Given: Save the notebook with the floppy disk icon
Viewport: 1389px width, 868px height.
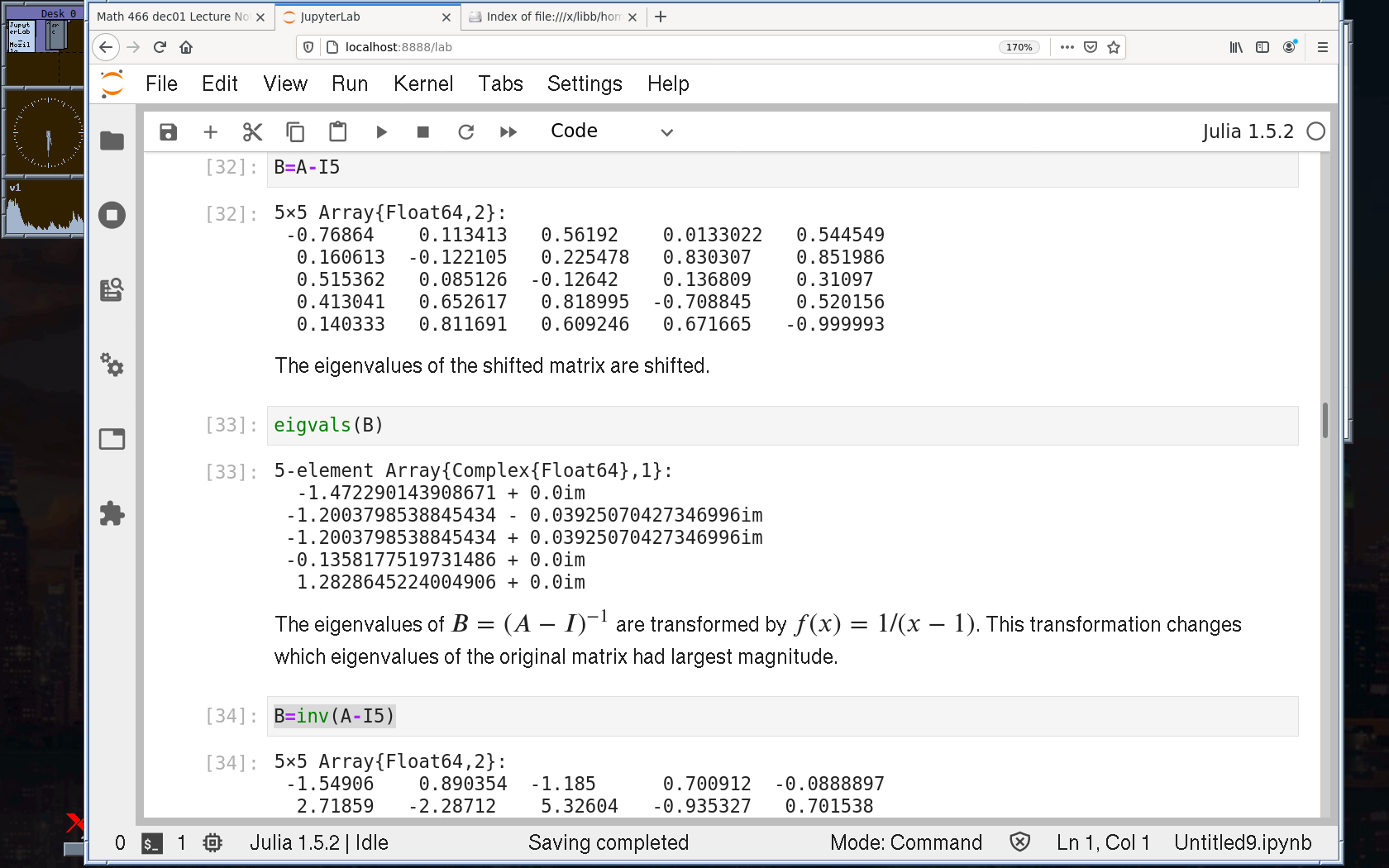Looking at the screenshot, I should [168, 132].
